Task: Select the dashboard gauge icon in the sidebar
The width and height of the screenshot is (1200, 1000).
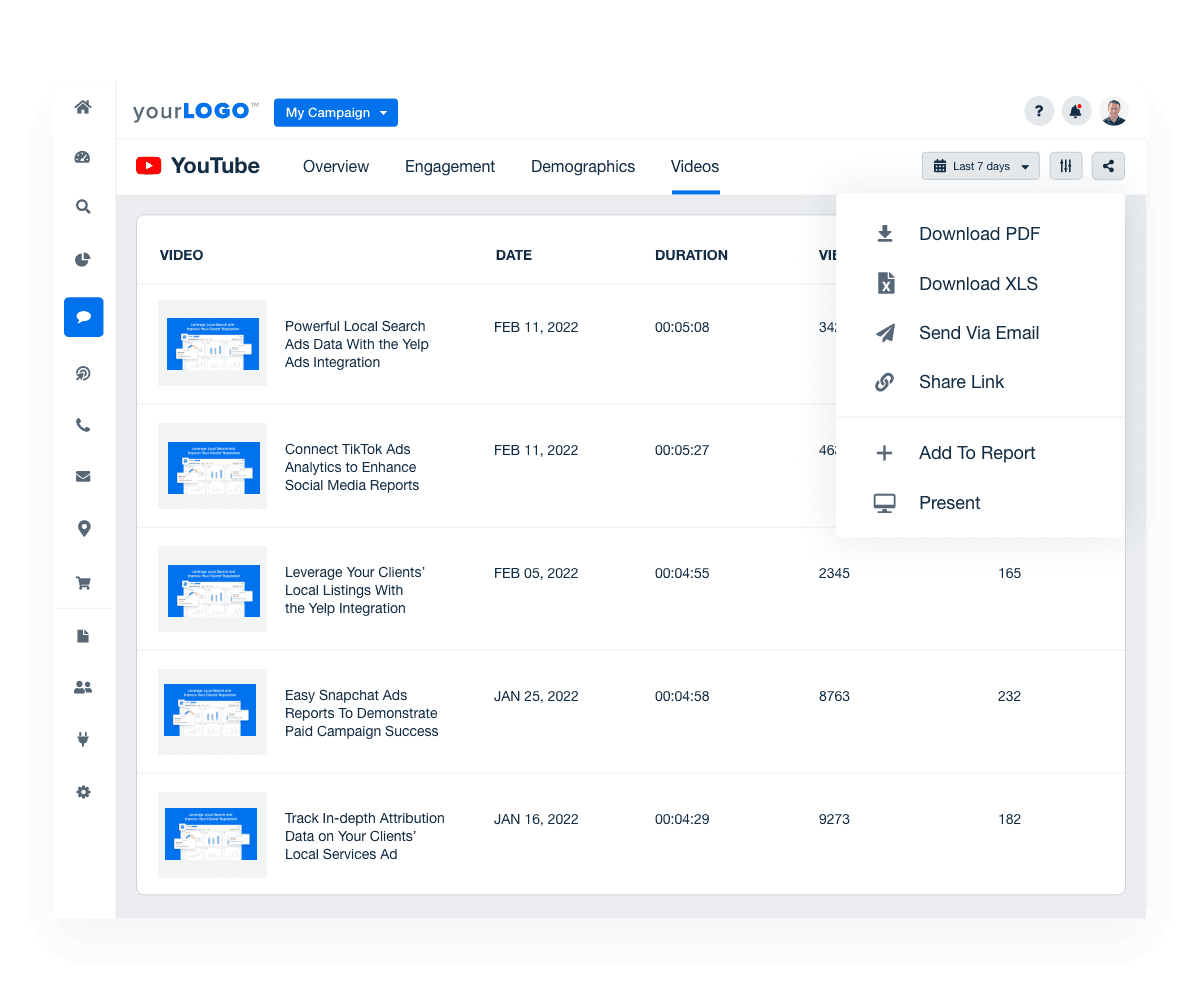Action: click(83, 155)
